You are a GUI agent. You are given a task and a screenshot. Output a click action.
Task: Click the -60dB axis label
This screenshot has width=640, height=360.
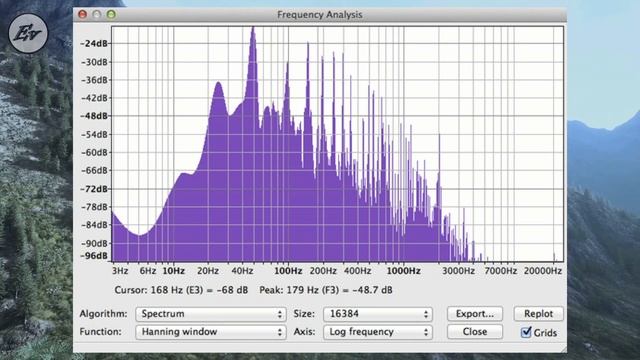94,153
